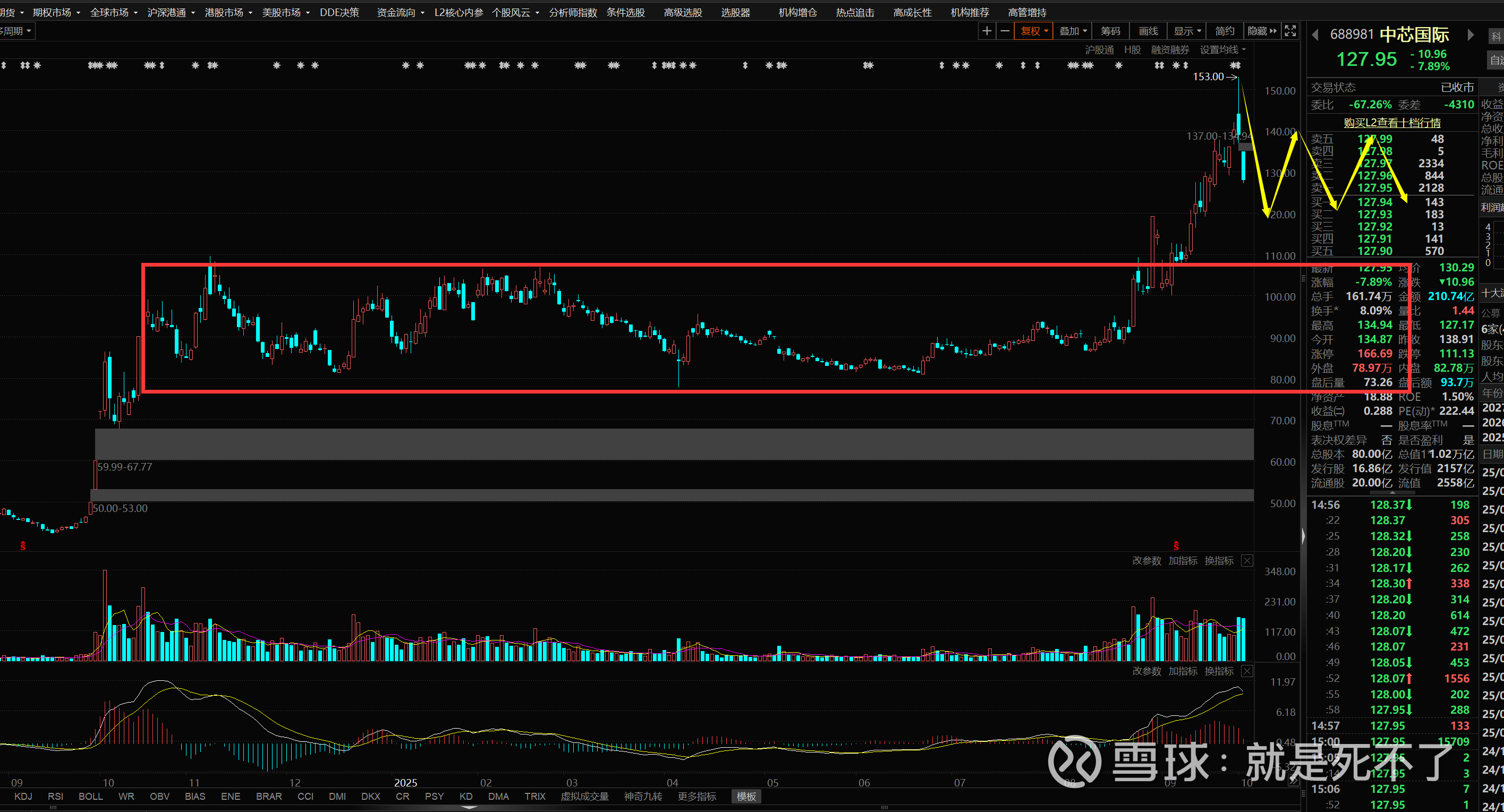The image size is (1504, 812).
Task: Click the zoom out minus icon
Action: pyautogui.click(x=1005, y=31)
